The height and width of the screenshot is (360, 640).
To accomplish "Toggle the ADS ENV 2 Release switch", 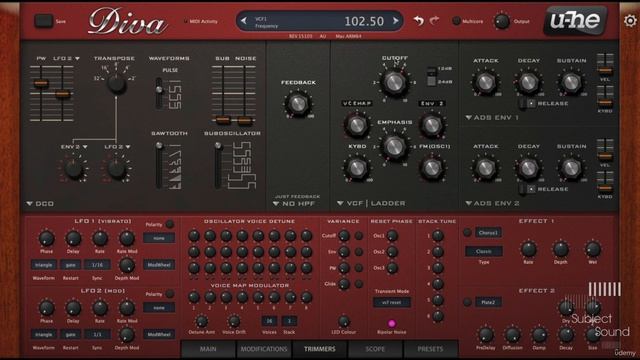I will (527, 189).
